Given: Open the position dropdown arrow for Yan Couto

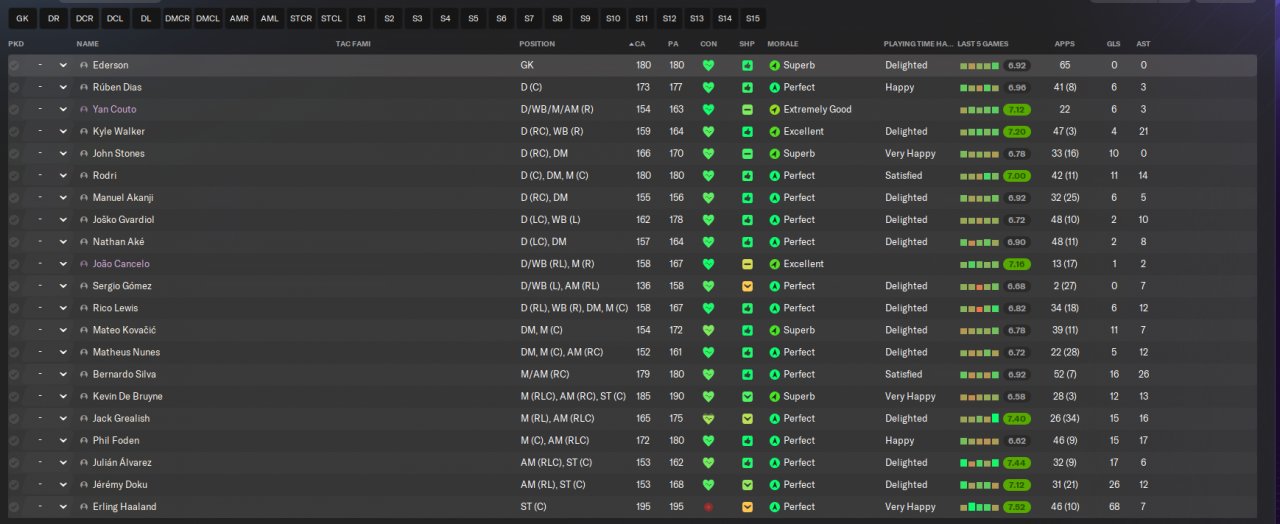Looking at the screenshot, I should (x=63, y=109).
